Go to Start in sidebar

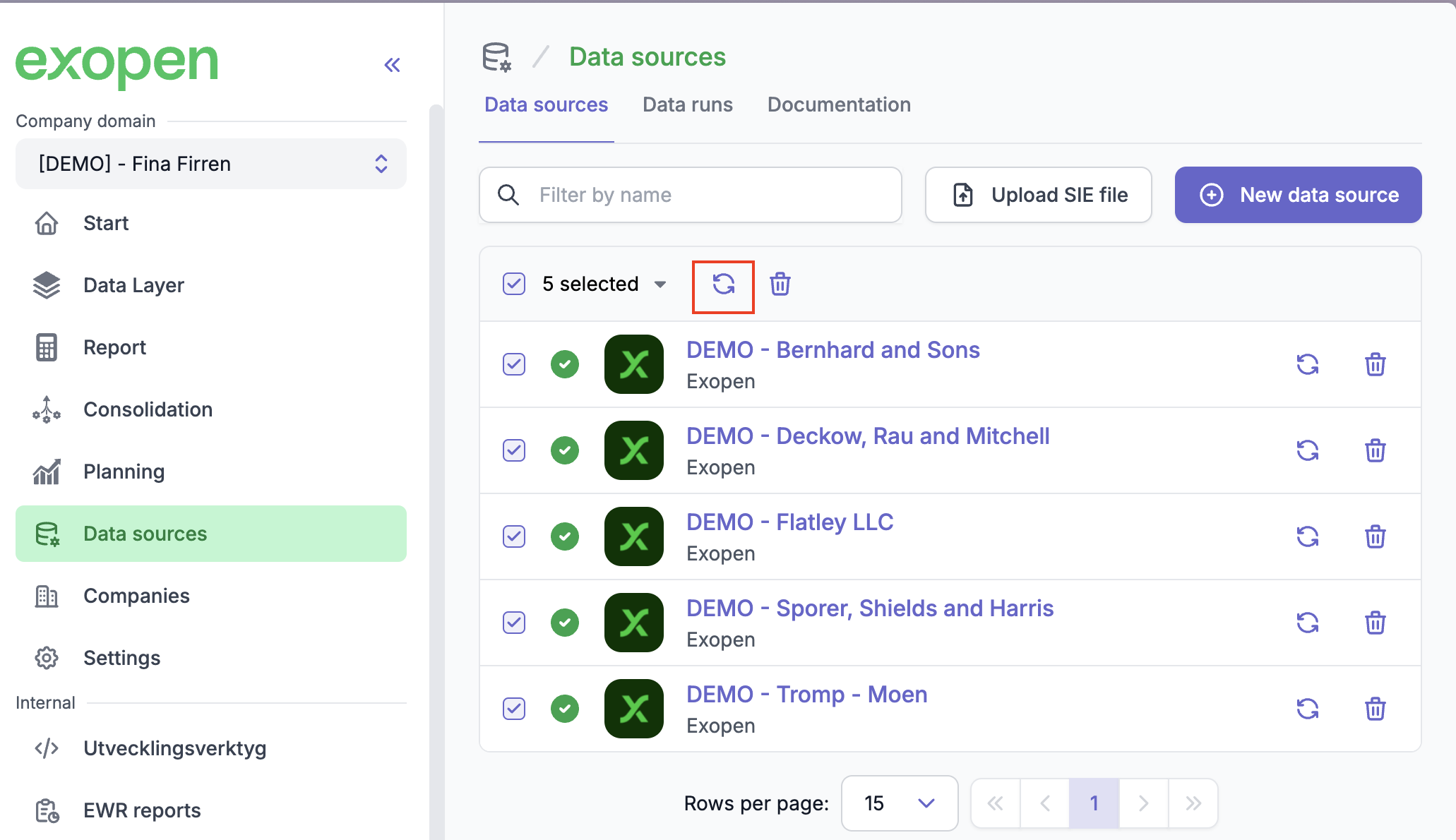click(x=211, y=223)
